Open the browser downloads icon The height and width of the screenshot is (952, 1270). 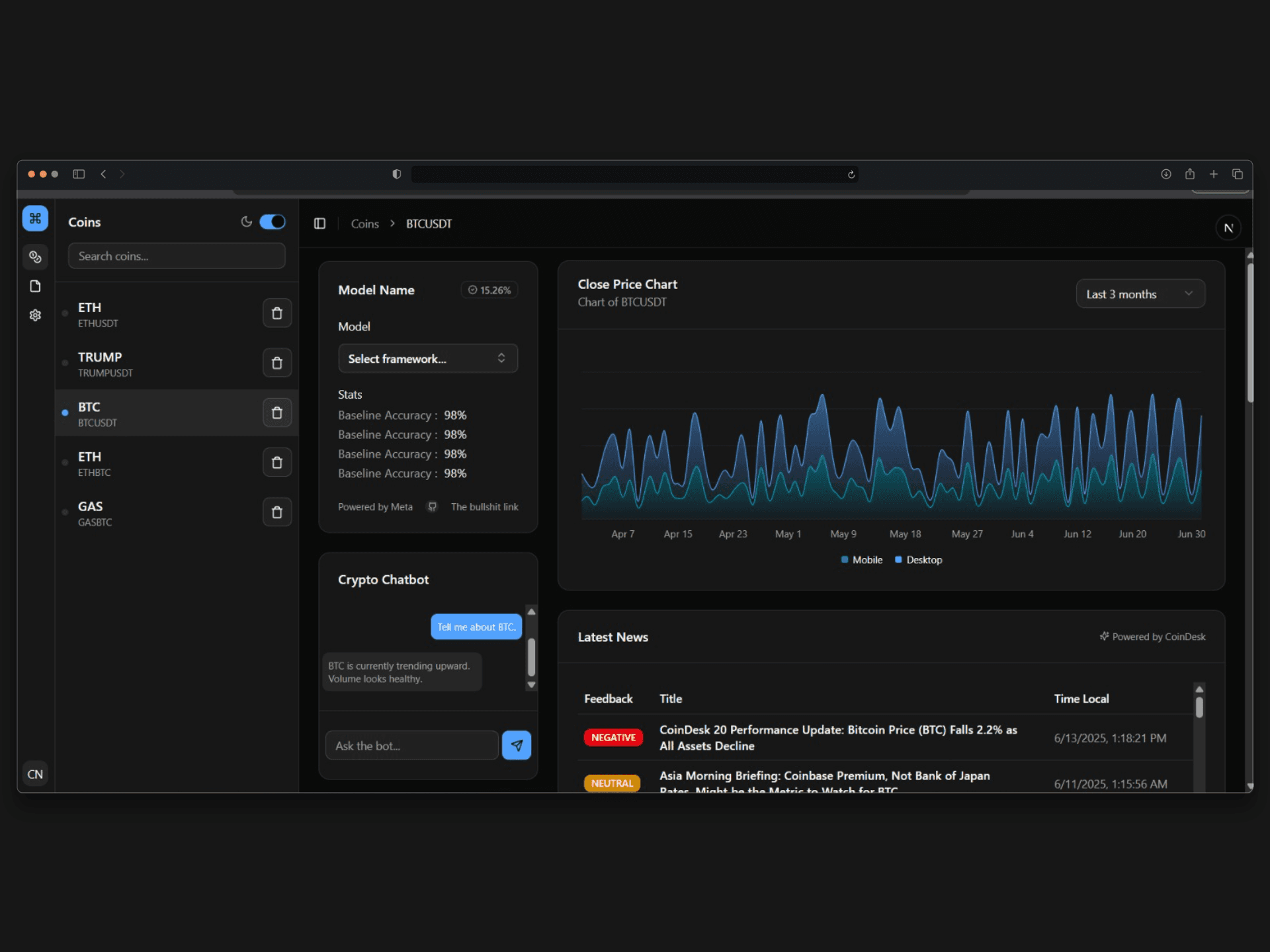(1166, 174)
